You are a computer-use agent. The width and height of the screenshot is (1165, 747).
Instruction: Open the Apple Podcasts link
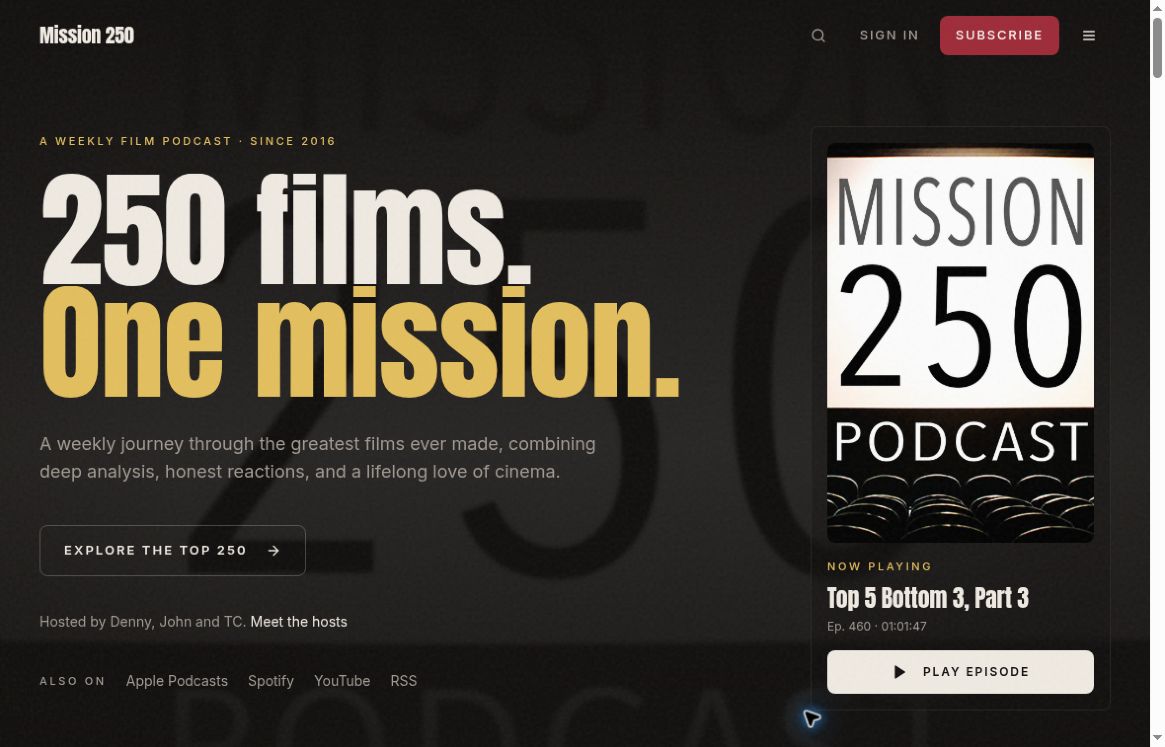point(177,682)
